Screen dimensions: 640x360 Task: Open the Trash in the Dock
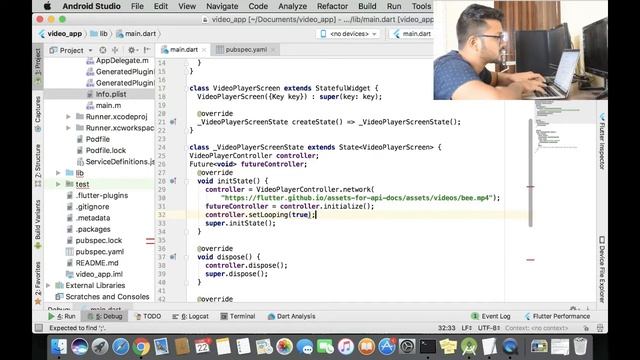tap(580, 347)
